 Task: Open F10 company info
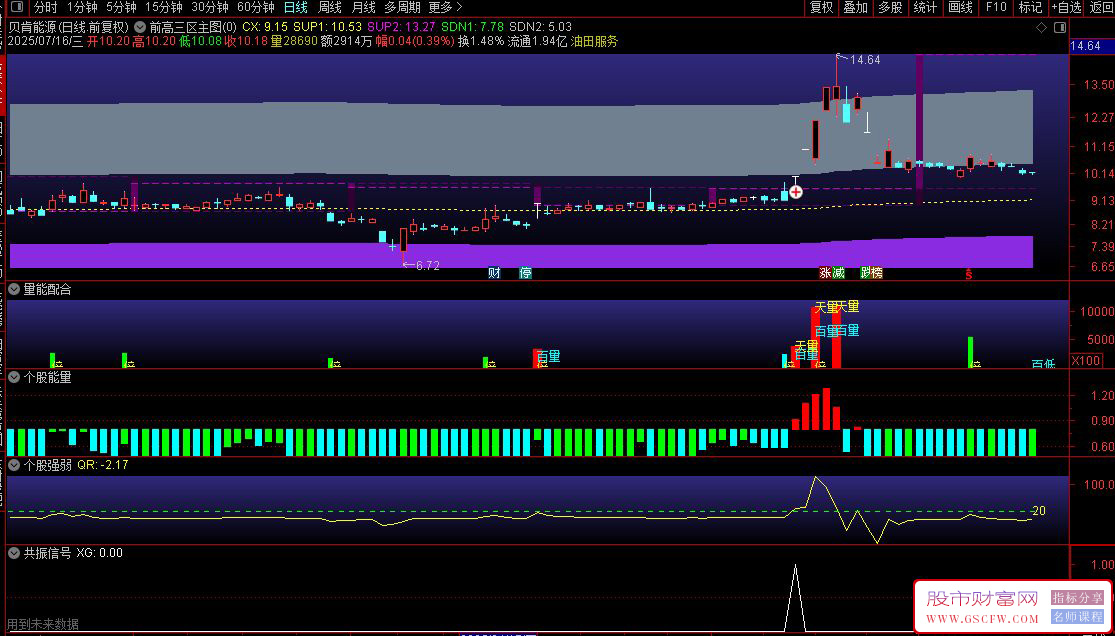click(996, 8)
